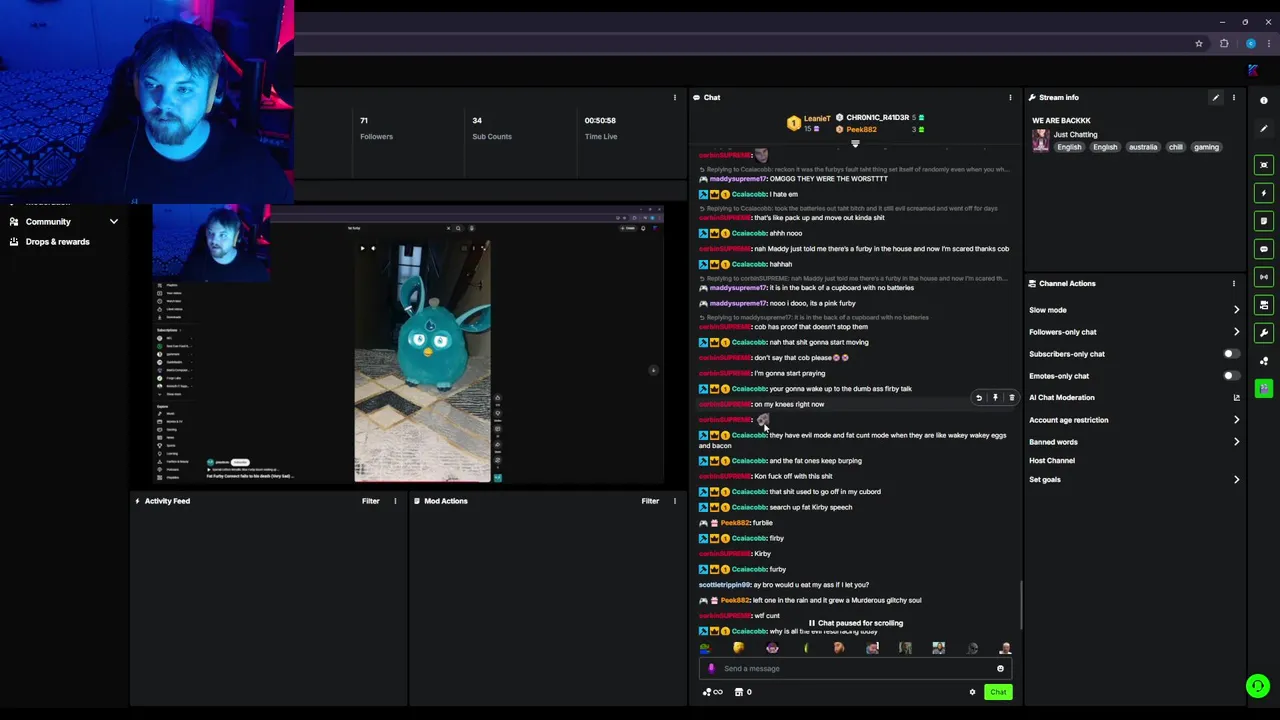Click the green Chat send button
This screenshot has width=1280, height=720.
click(x=998, y=692)
